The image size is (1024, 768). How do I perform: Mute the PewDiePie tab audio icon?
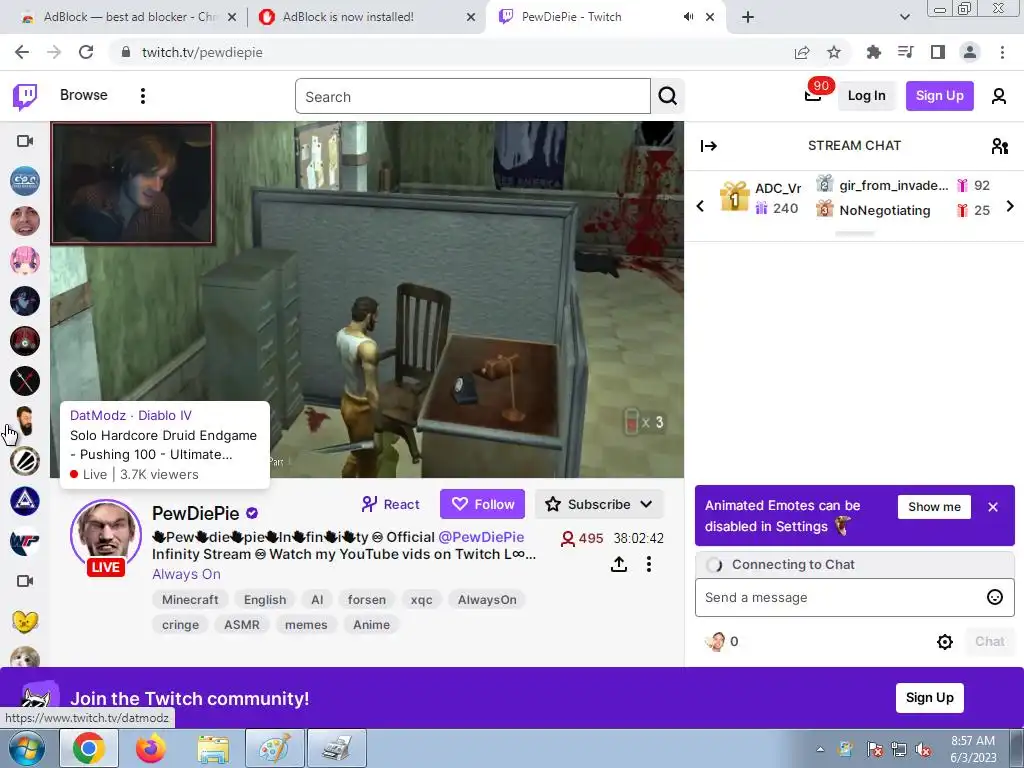688,17
